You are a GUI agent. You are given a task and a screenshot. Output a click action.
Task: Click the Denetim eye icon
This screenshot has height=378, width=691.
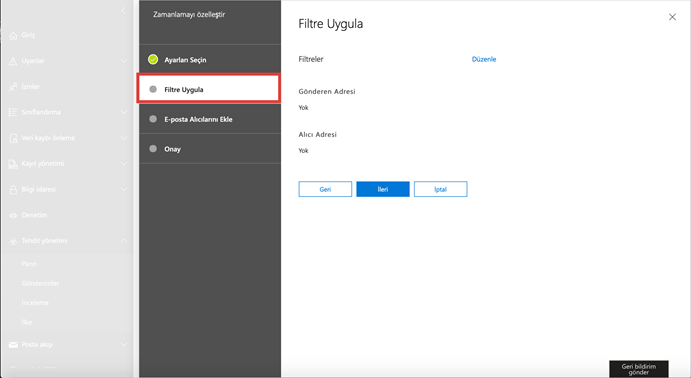pos(14,215)
